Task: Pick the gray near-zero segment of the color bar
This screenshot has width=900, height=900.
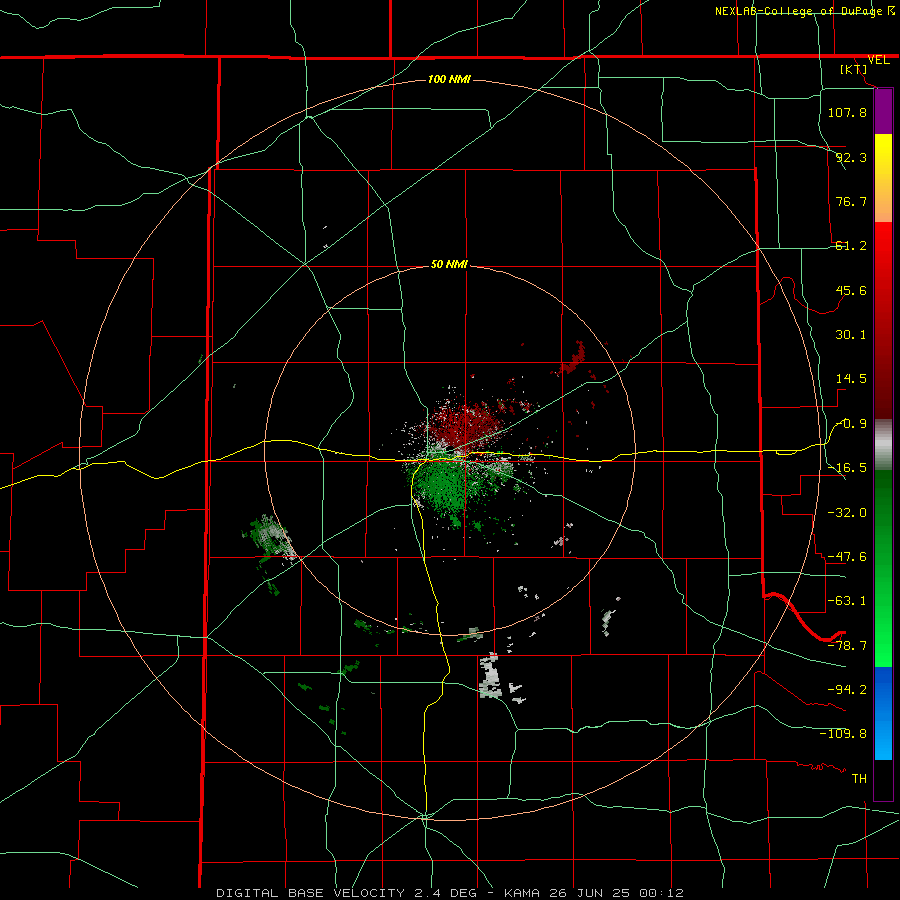Action: point(883,445)
